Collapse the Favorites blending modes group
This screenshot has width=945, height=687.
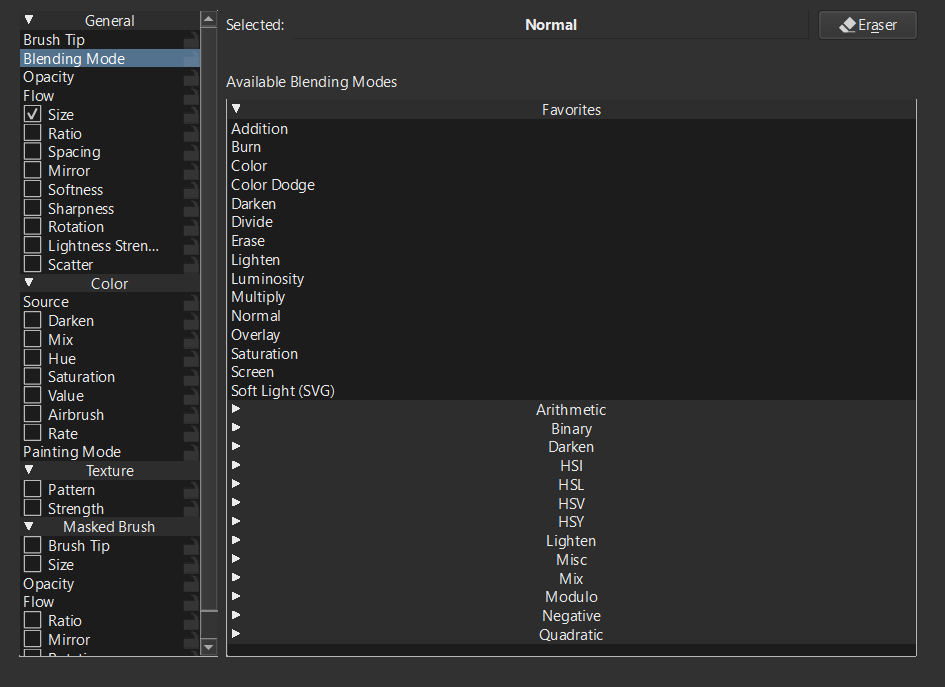[237, 109]
